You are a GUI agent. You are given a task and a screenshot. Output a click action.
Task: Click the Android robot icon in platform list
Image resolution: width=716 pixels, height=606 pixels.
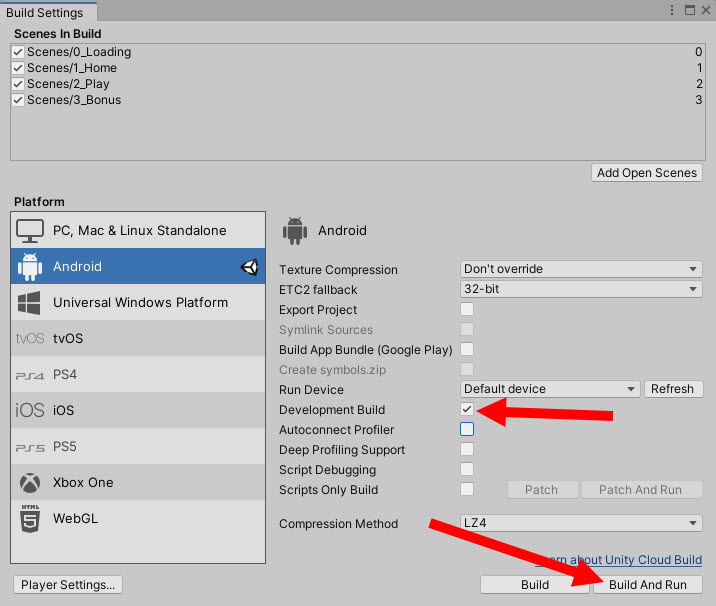pos(30,267)
